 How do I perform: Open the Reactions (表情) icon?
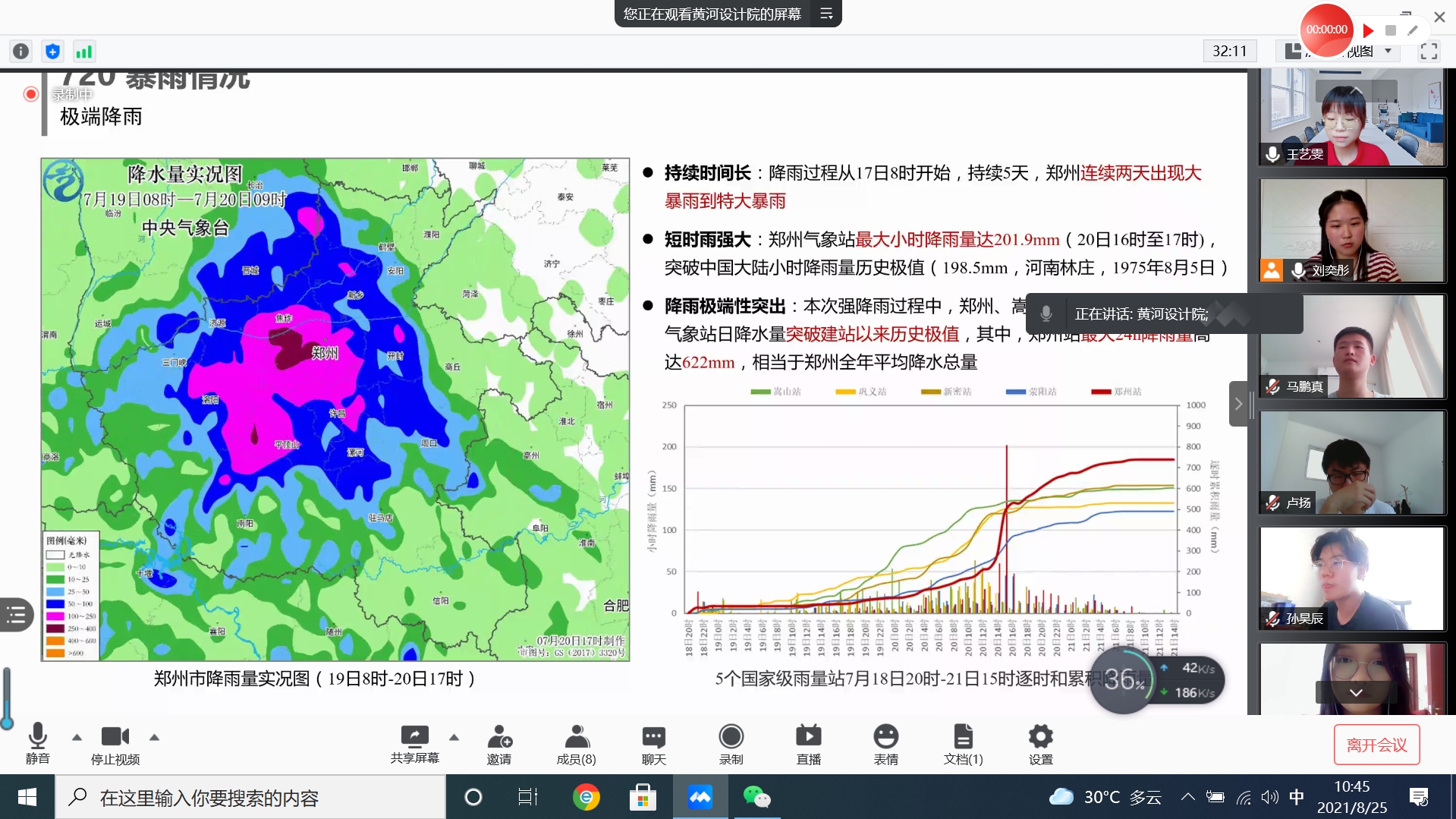point(885,744)
